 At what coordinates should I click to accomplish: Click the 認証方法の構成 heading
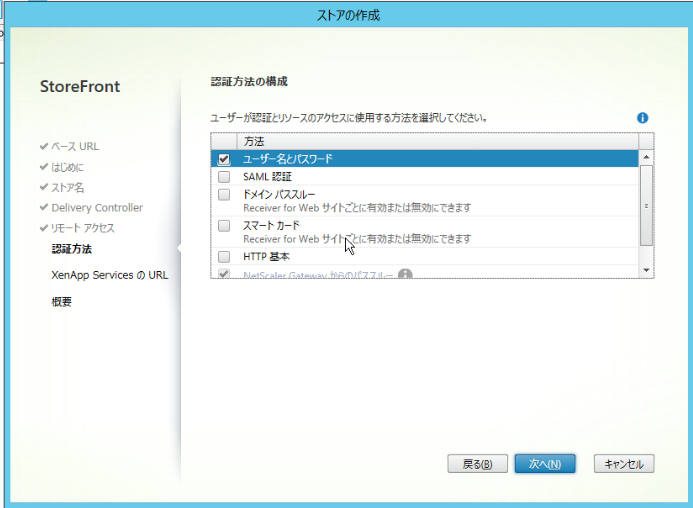(x=249, y=82)
